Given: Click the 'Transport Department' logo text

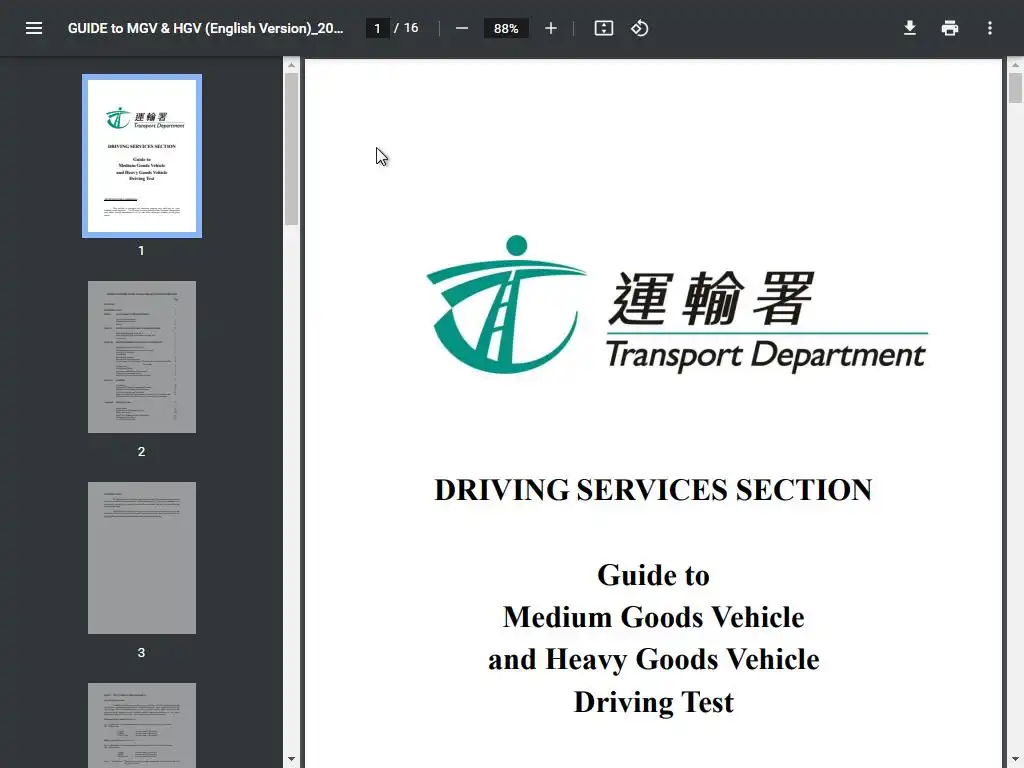Looking at the screenshot, I should pyautogui.click(x=765, y=356).
